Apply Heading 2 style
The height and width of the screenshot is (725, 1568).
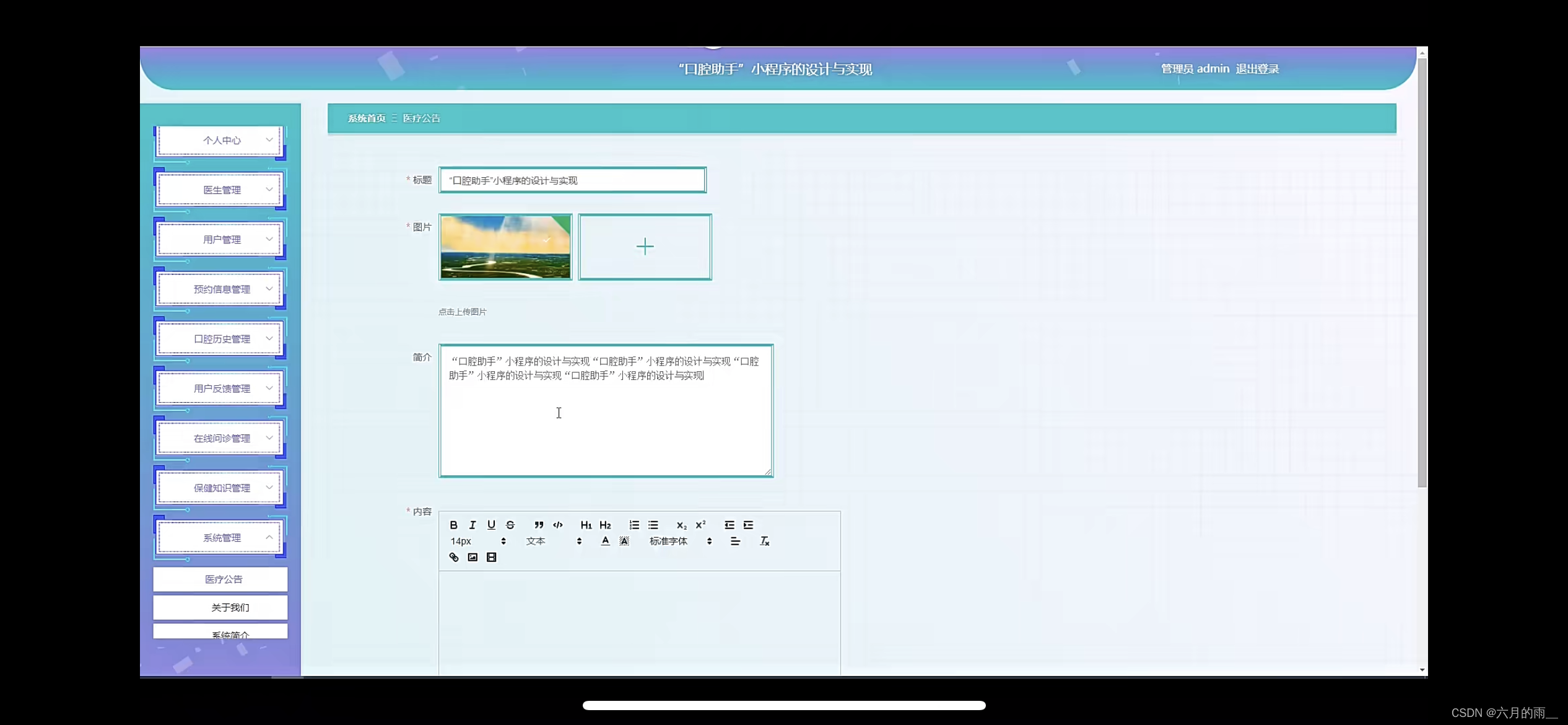[605, 525]
